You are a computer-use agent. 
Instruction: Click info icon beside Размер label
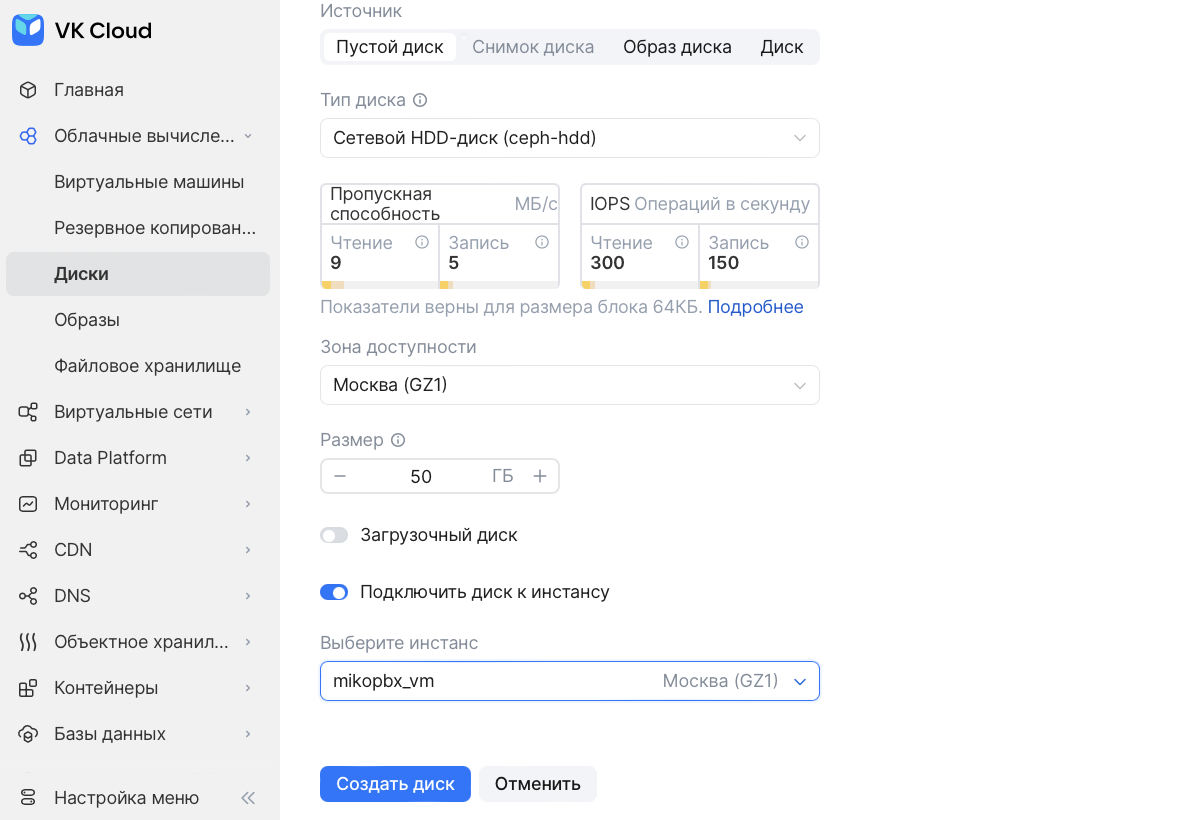point(398,440)
